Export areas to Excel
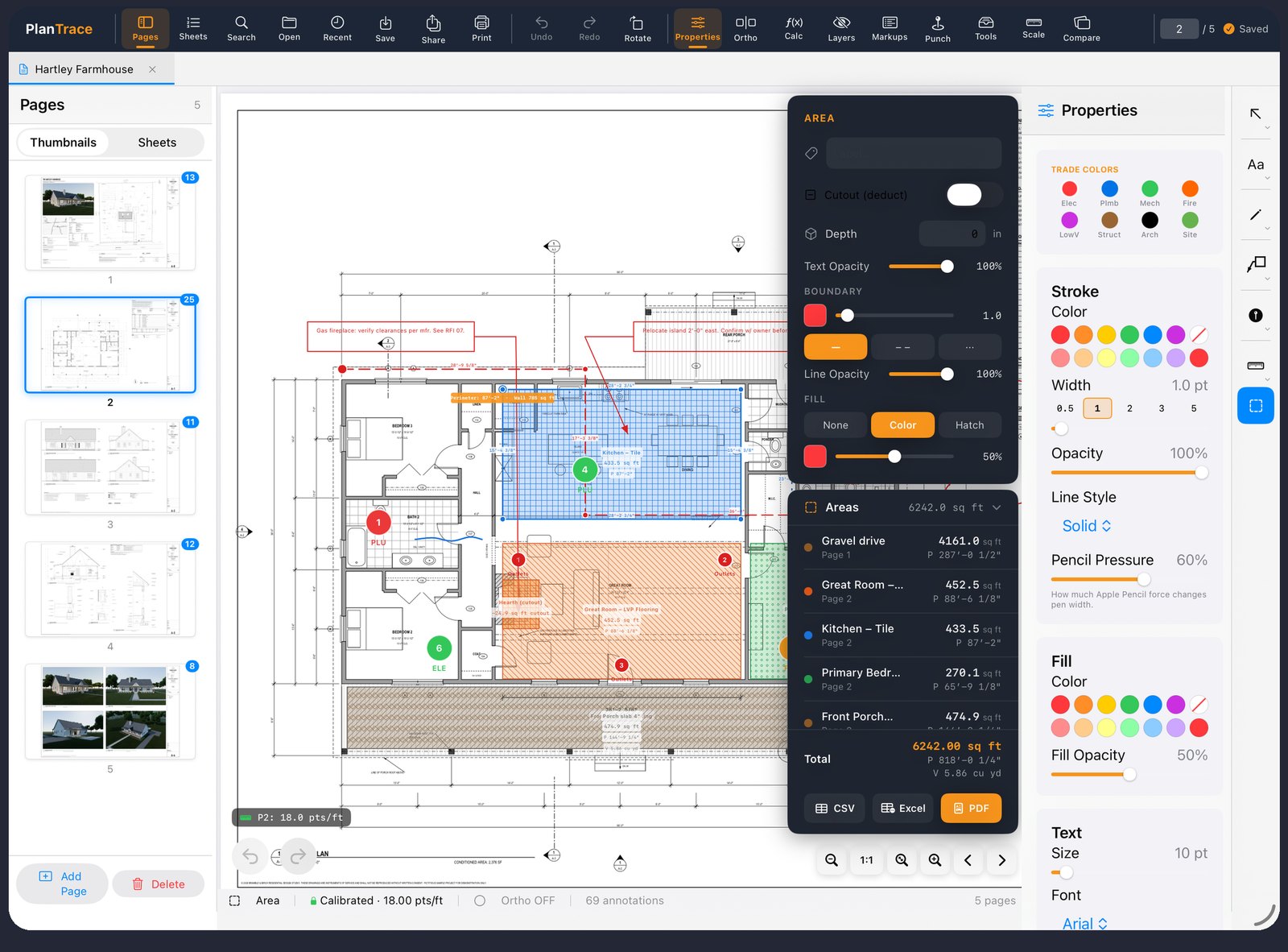This screenshot has width=1288, height=952. coord(903,808)
